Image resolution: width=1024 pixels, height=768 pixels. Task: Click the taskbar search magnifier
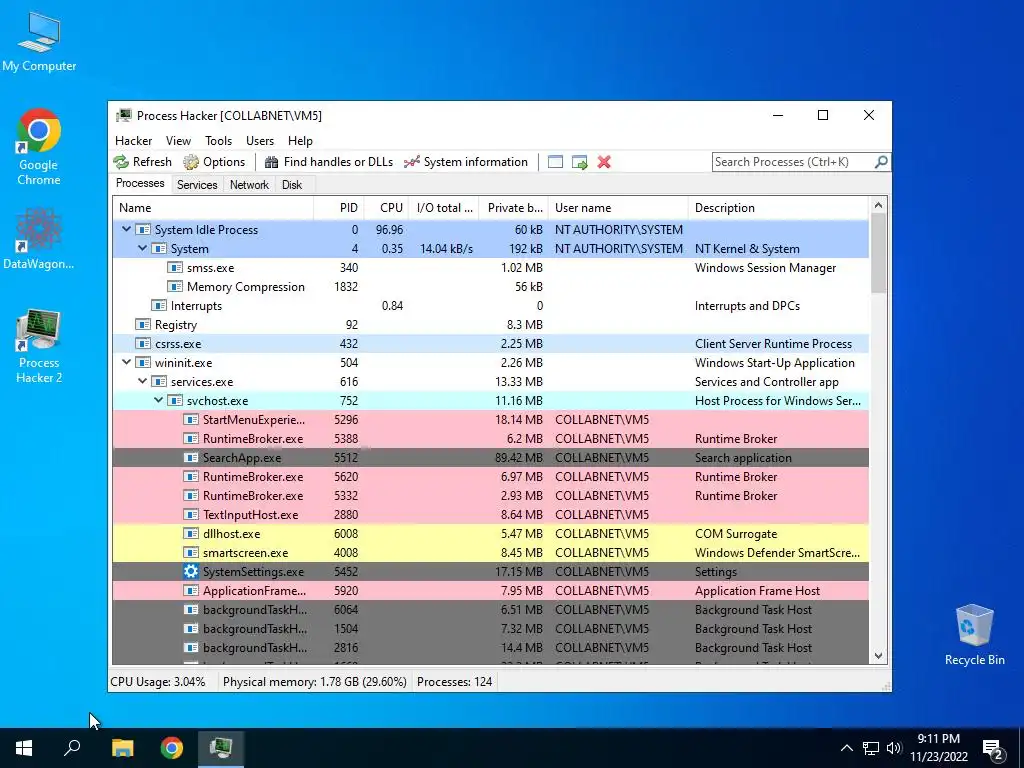[x=72, y=748]
